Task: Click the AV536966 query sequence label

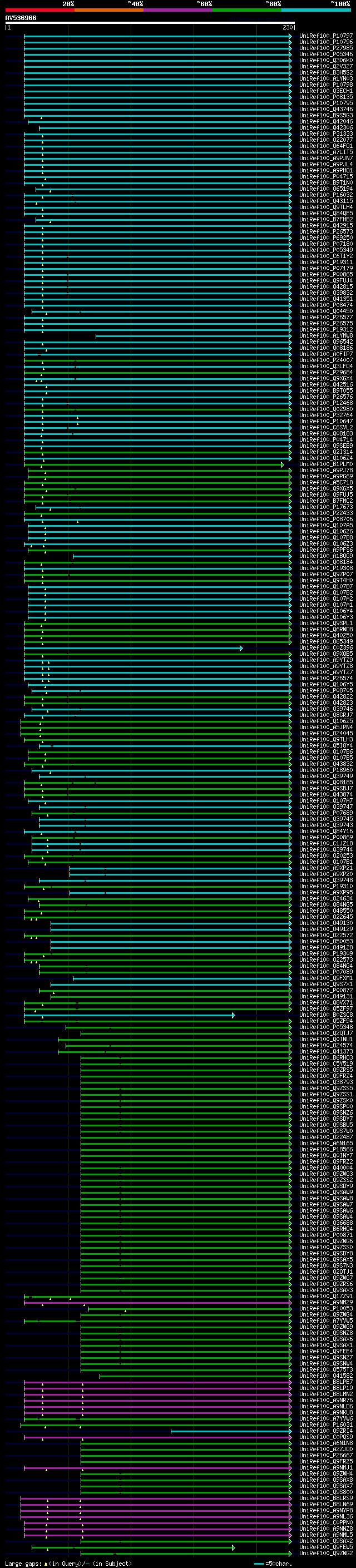Action: tap(21, 18)
